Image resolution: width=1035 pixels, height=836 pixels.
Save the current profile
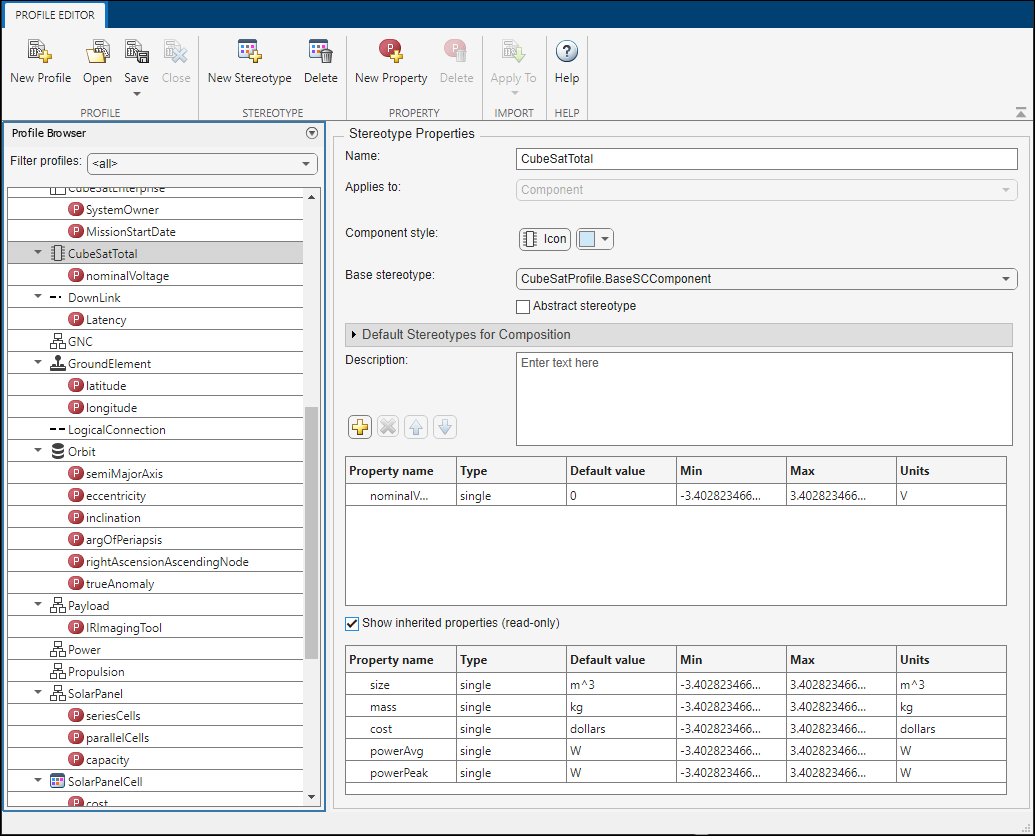click(136, 57)
